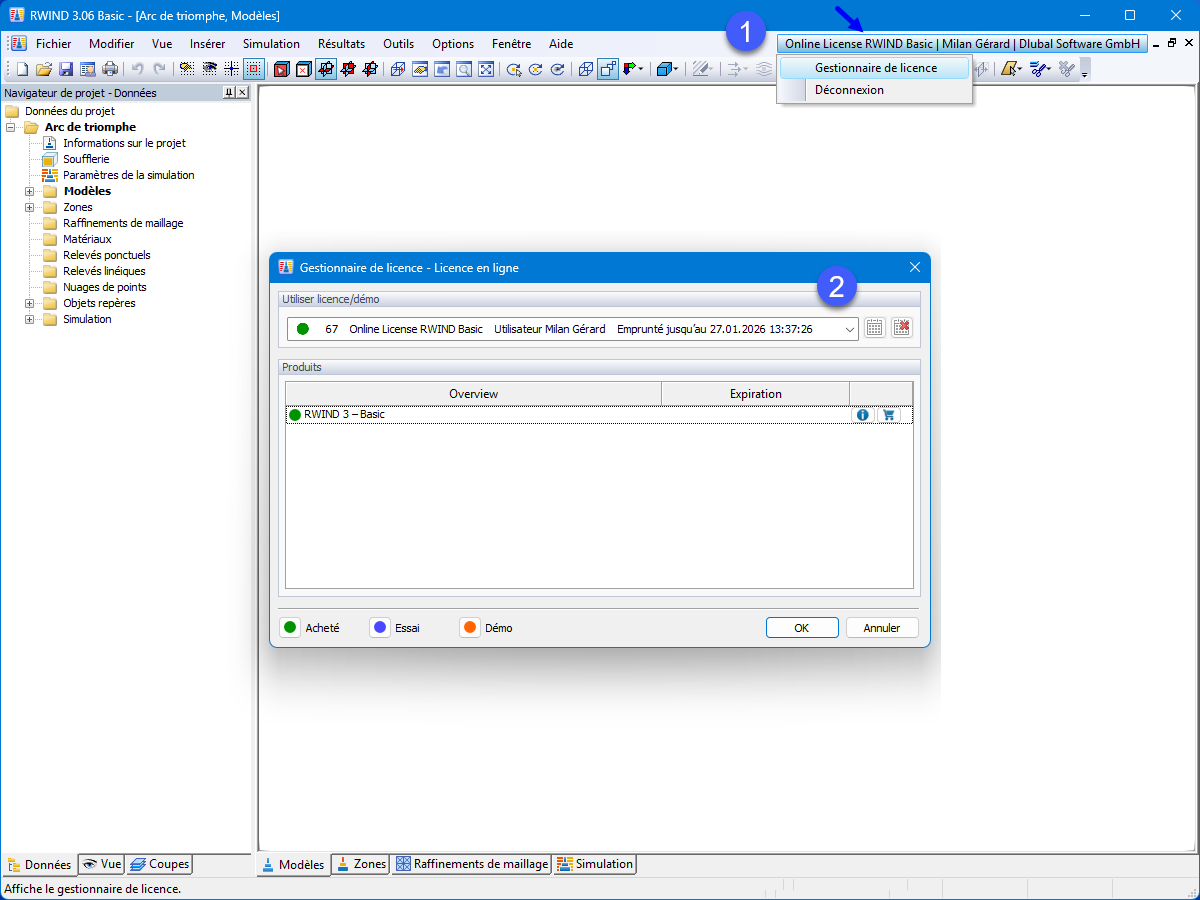Open the Online License combo box dropdown
Image resolution: width=1200 pixels, height=900 pixels.
coord(849,329)
